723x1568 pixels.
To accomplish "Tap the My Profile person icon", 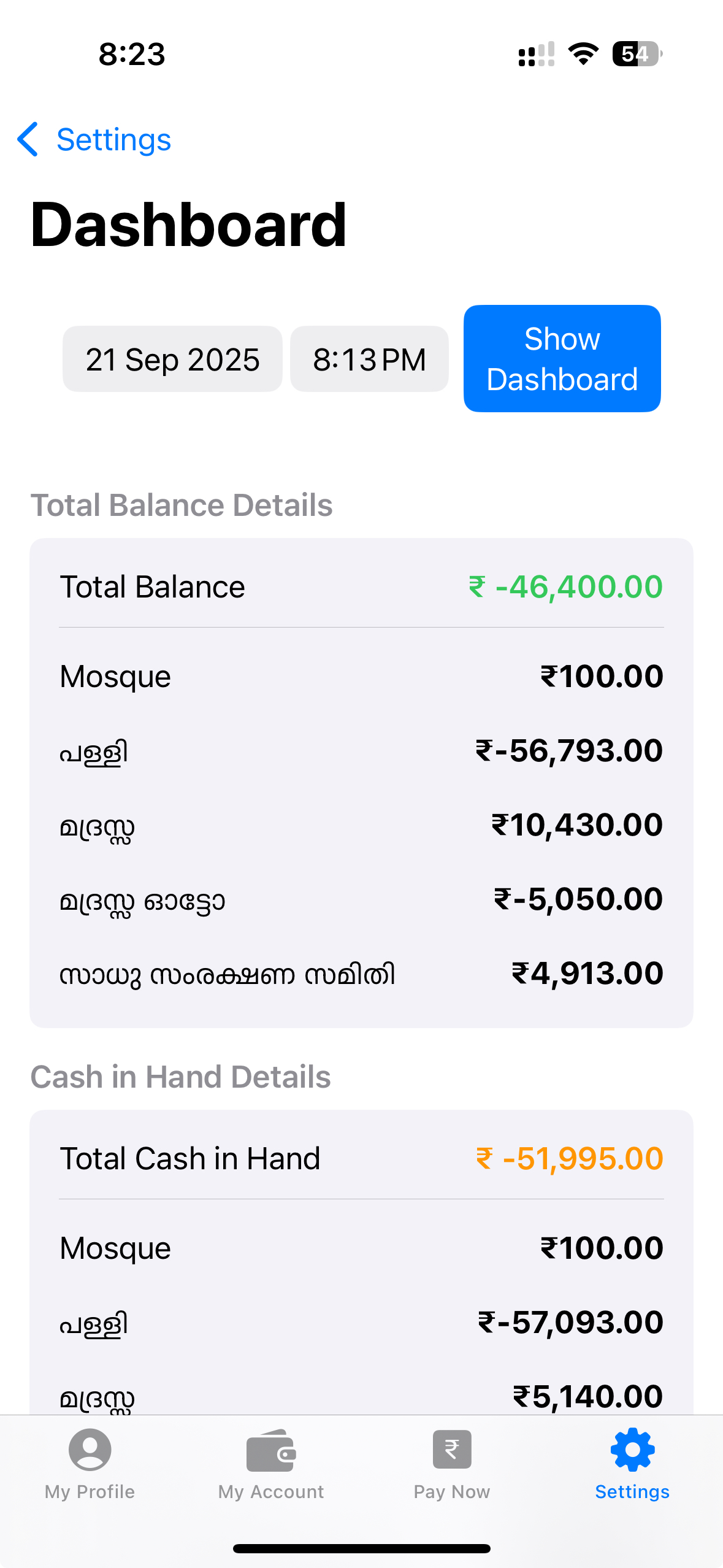I will tap(90, 1450).
